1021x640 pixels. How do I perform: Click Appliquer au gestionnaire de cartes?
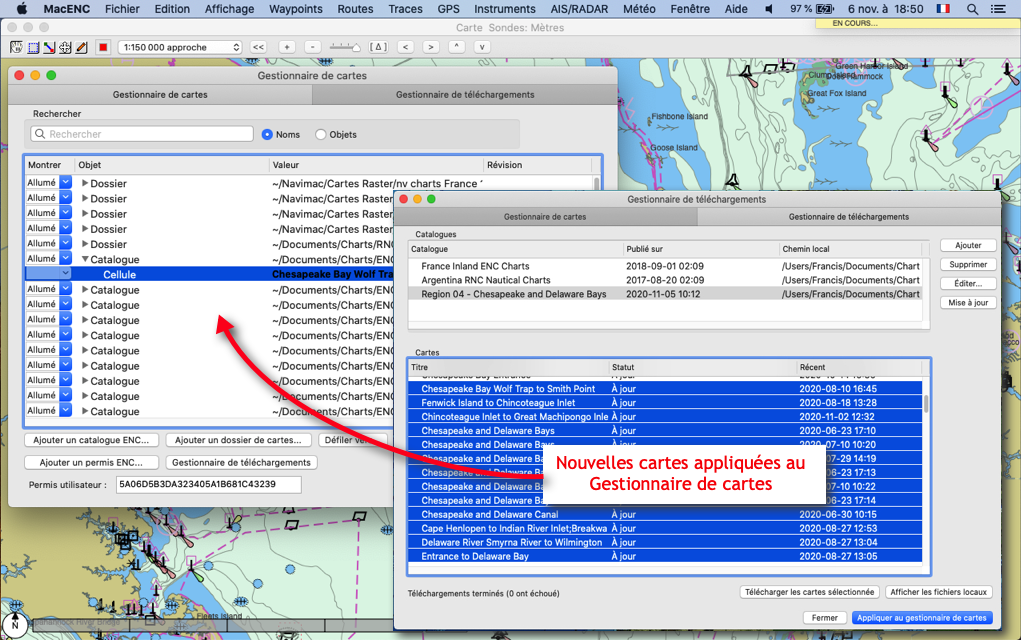point(921,618)
